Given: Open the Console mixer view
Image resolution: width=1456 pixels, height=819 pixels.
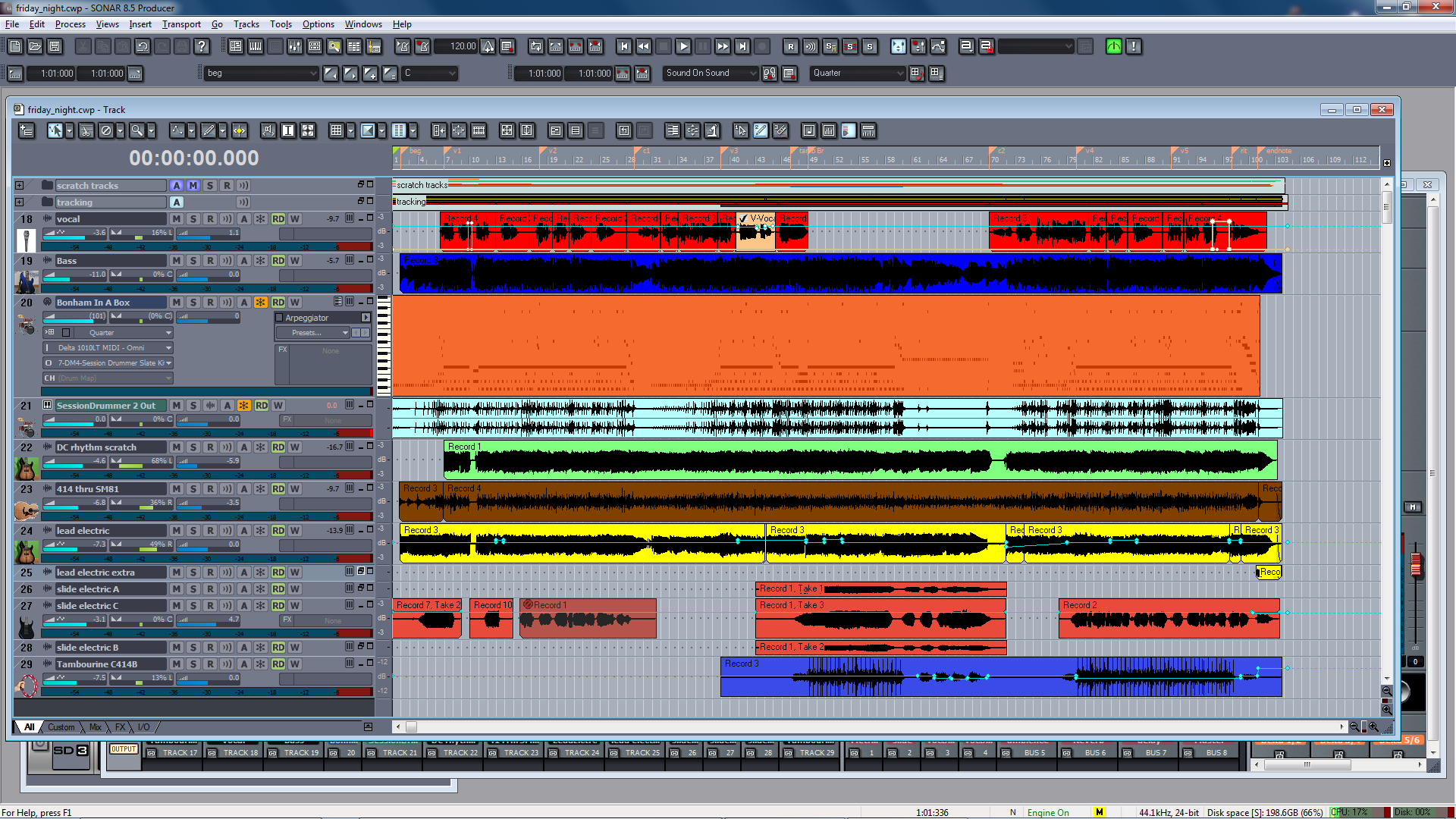Looking at the screenshot, I should (295, 46).
